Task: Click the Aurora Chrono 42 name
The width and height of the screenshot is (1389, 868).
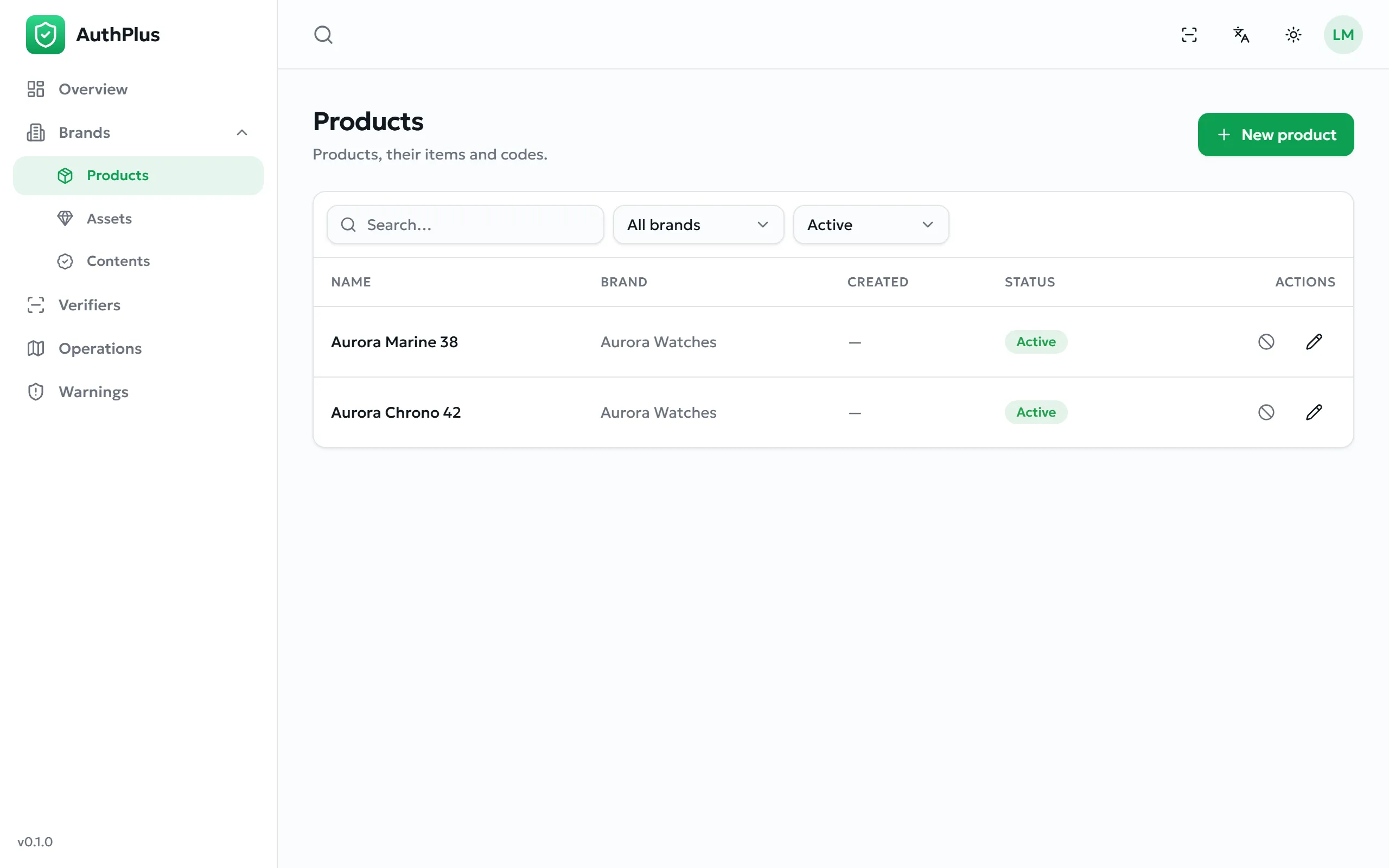Action: 396,413
